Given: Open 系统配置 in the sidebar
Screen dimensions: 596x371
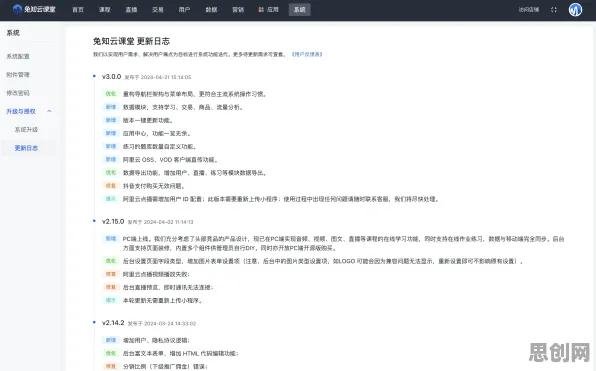Looking at the screenshot, I should pyautogui.click(x=18, y=56).
